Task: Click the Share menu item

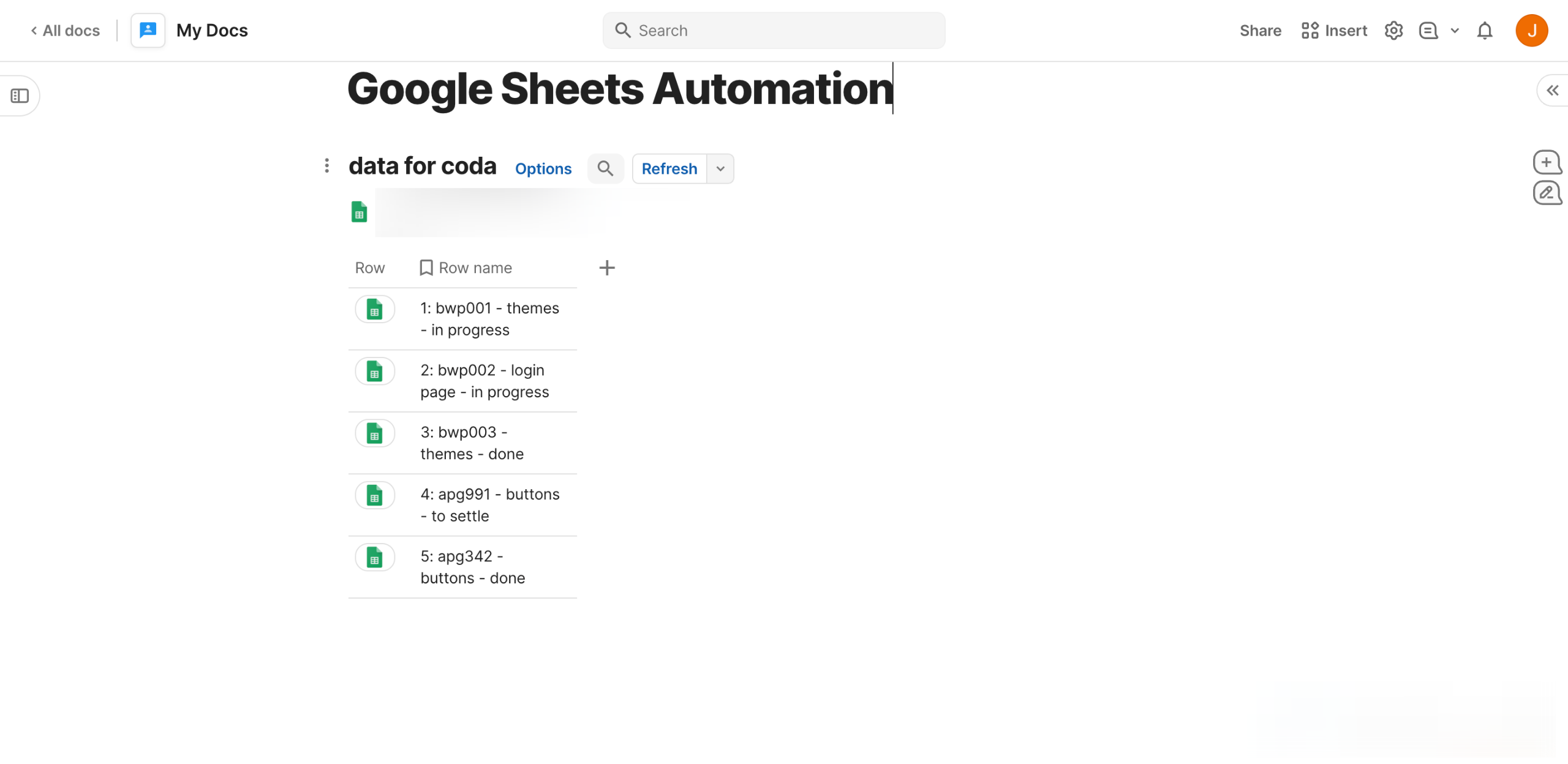Action: pyautogui.click(x=1260, y=31)
